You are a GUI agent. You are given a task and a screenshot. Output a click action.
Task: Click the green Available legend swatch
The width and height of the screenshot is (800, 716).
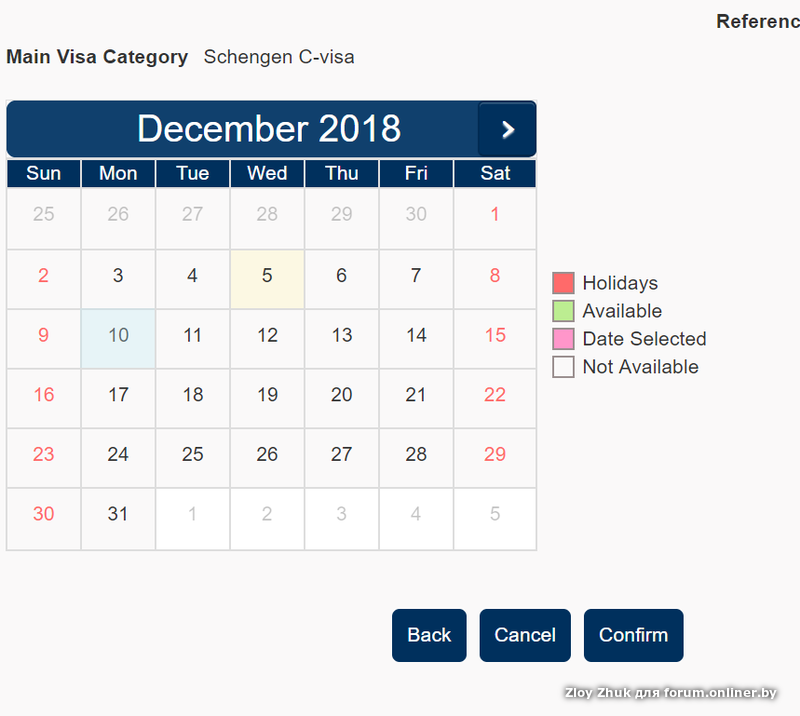[564, 311]
